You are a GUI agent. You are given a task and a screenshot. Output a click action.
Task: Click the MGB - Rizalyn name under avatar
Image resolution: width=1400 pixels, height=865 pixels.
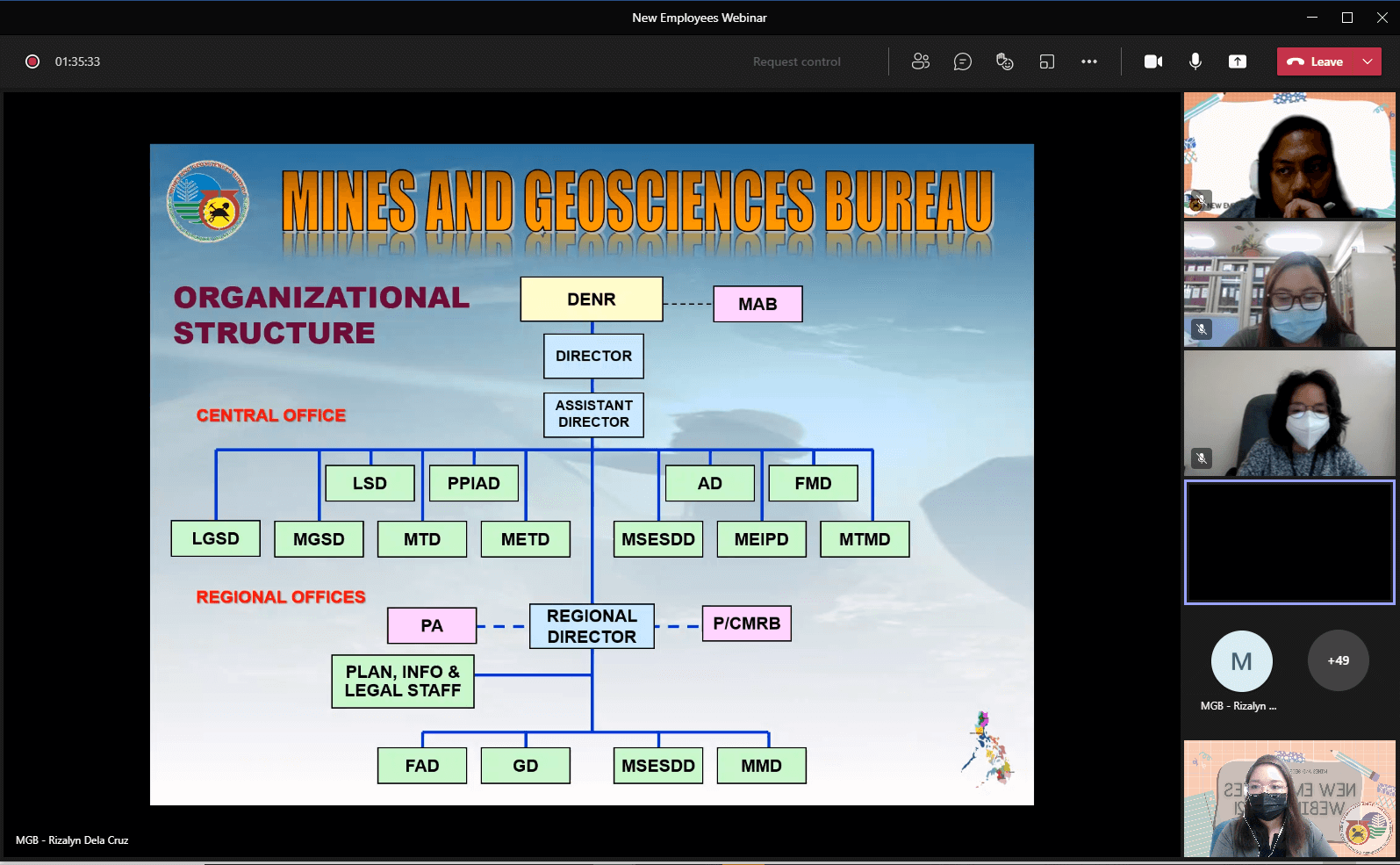pyautogui.click(x=1238, y=706)
